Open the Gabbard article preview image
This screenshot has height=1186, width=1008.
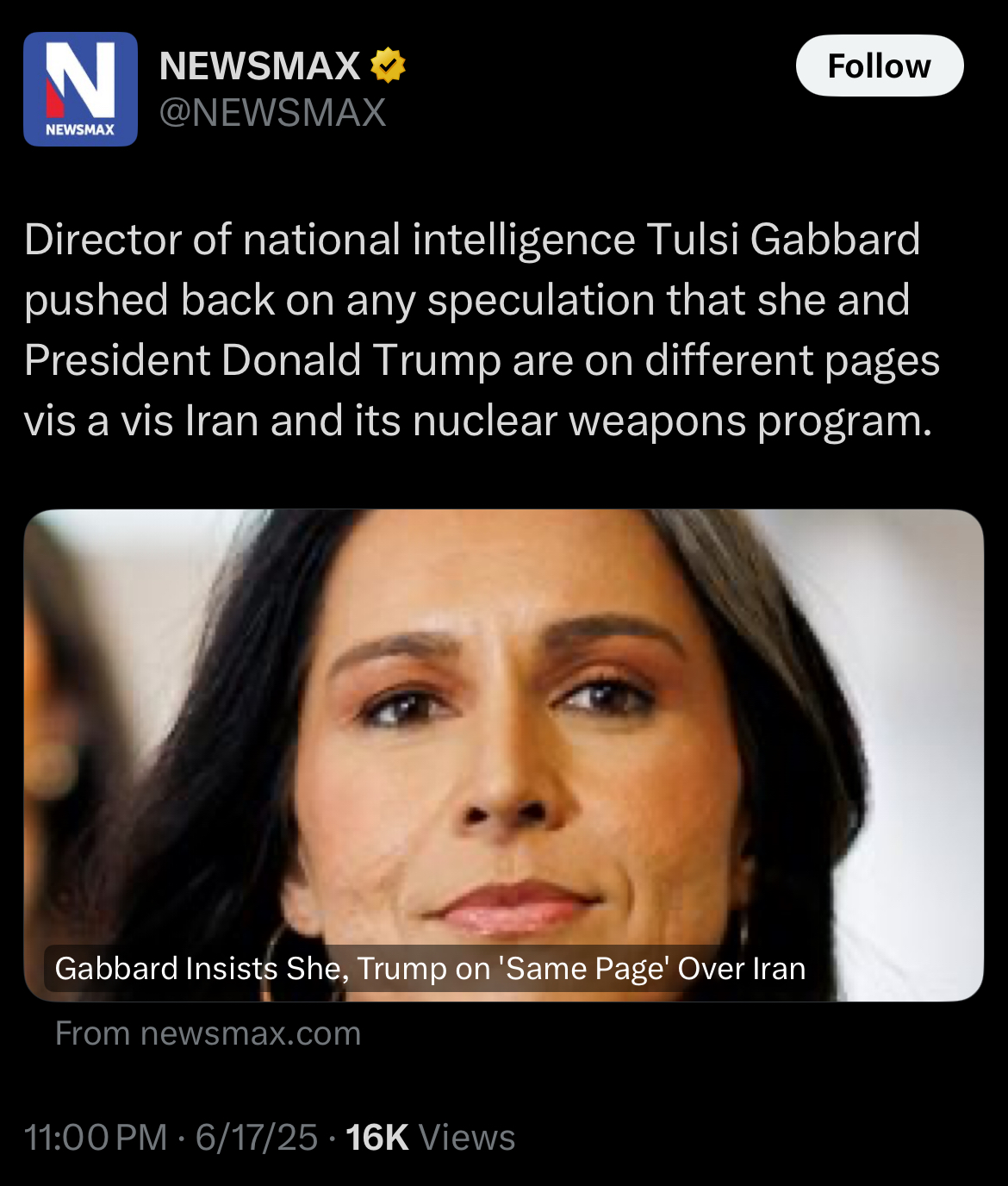click(x=504, y=755)
